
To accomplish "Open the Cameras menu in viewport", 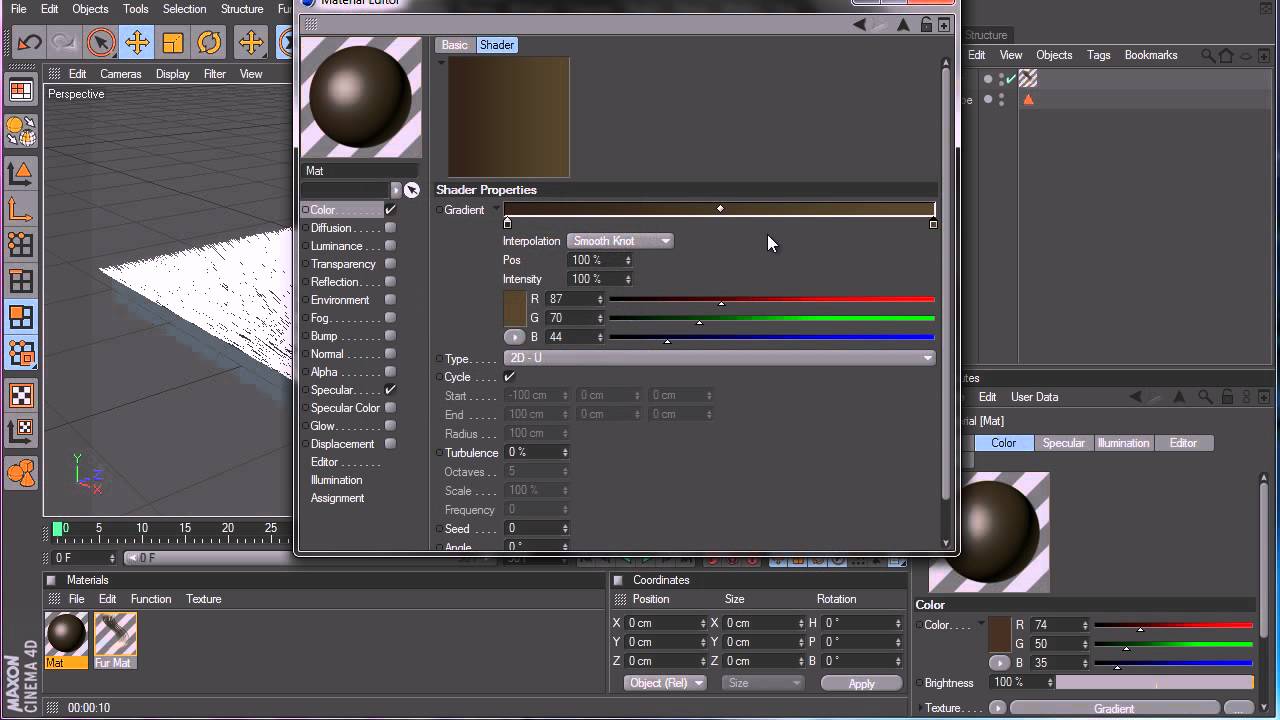I will pos(120,74).
